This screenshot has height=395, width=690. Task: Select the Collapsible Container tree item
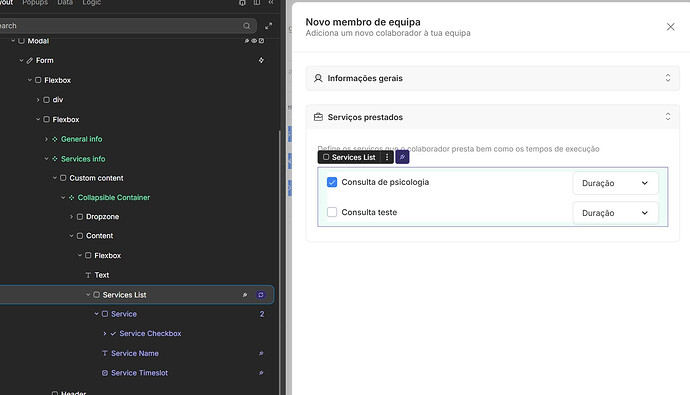pos(114,198)
